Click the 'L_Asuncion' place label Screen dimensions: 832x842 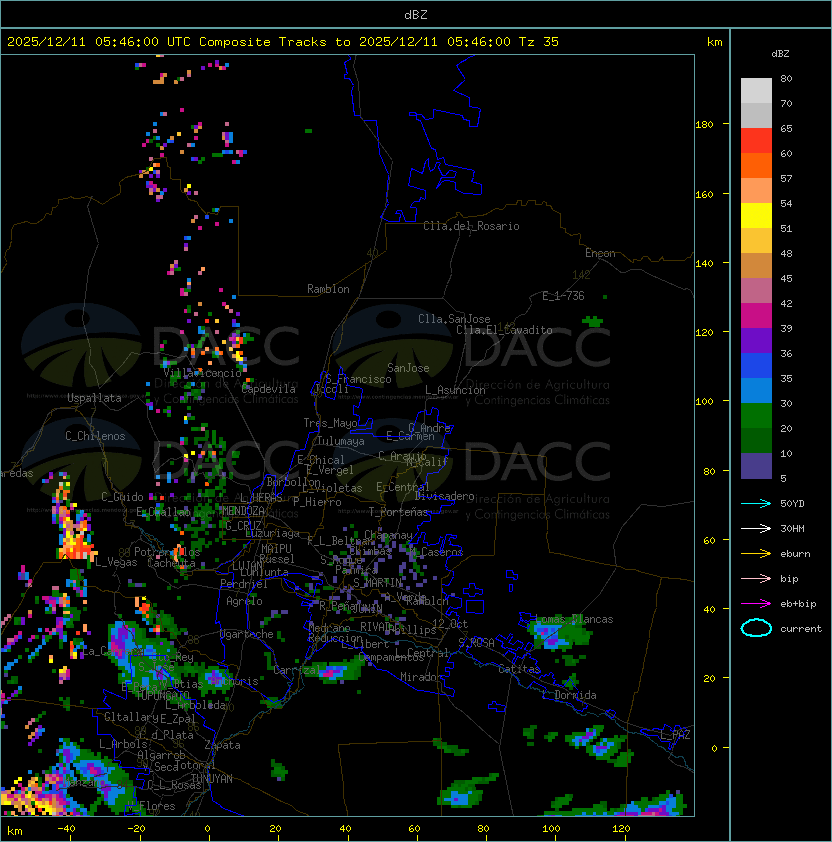(455, 390)
